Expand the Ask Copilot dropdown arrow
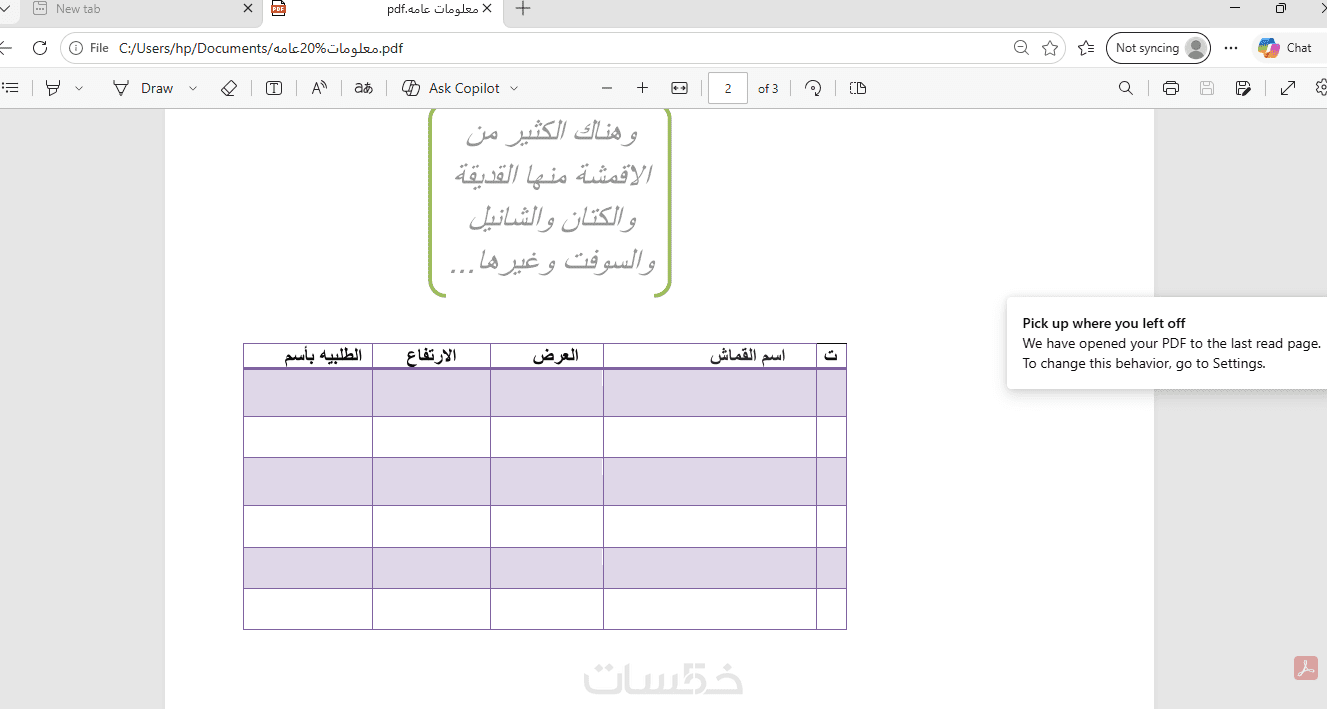The image size is (1327, 709). pos(514,88)
